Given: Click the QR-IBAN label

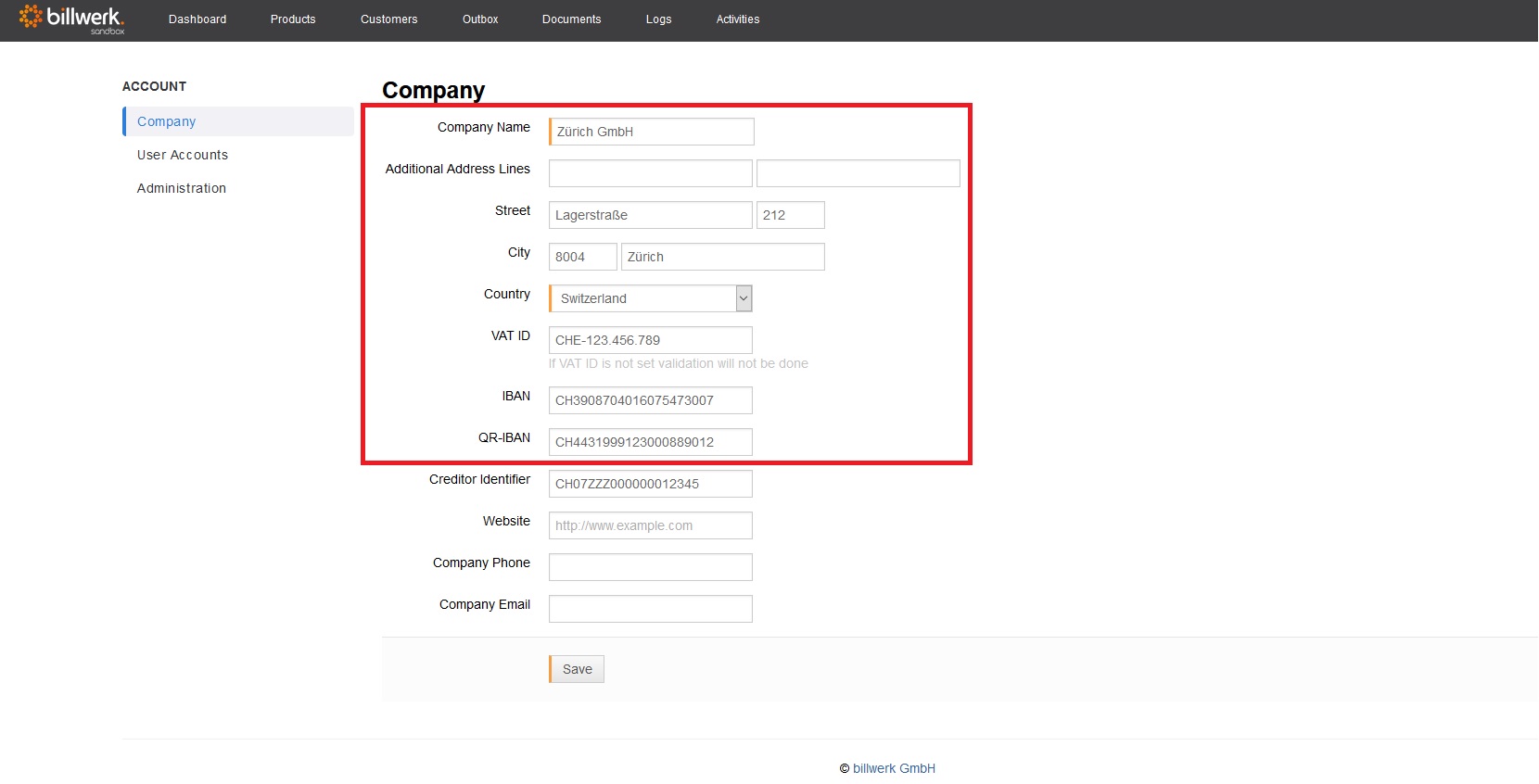Looking at the screenshot, I should click(x=504, y=437).
